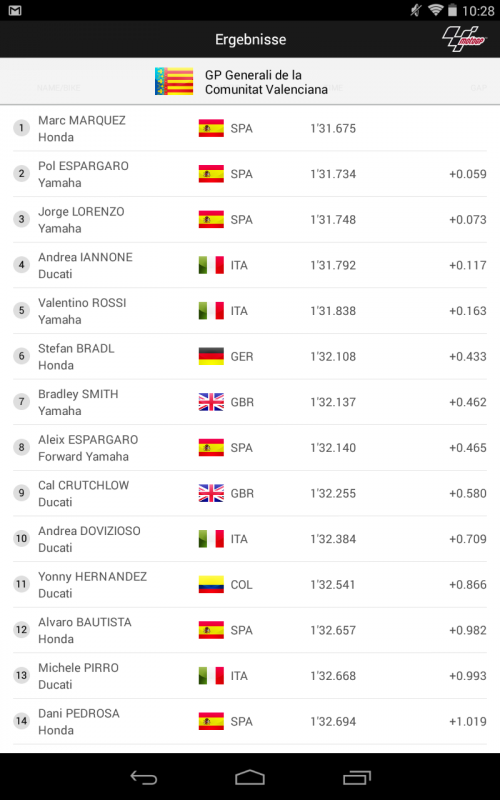Select Cal Crutchlow's gap +0.580
Screen dimensions: 500x800
[x=468, y=493]
